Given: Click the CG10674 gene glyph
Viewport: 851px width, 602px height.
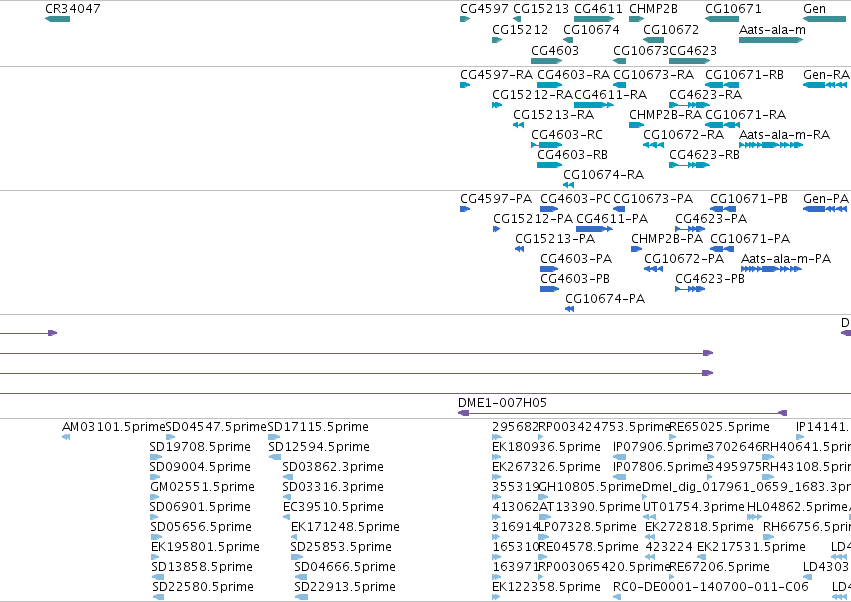Looking at the screenshot, I should tap(568, 40).
